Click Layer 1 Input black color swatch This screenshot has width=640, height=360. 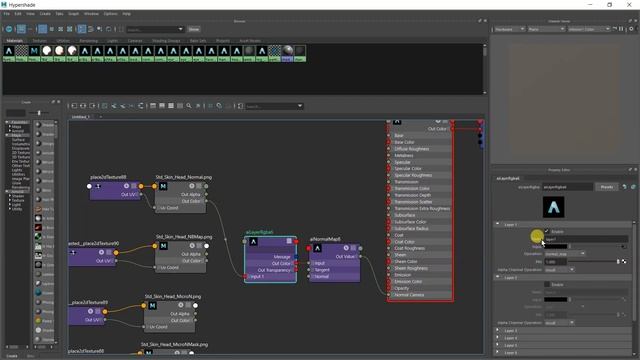point(556,247)
